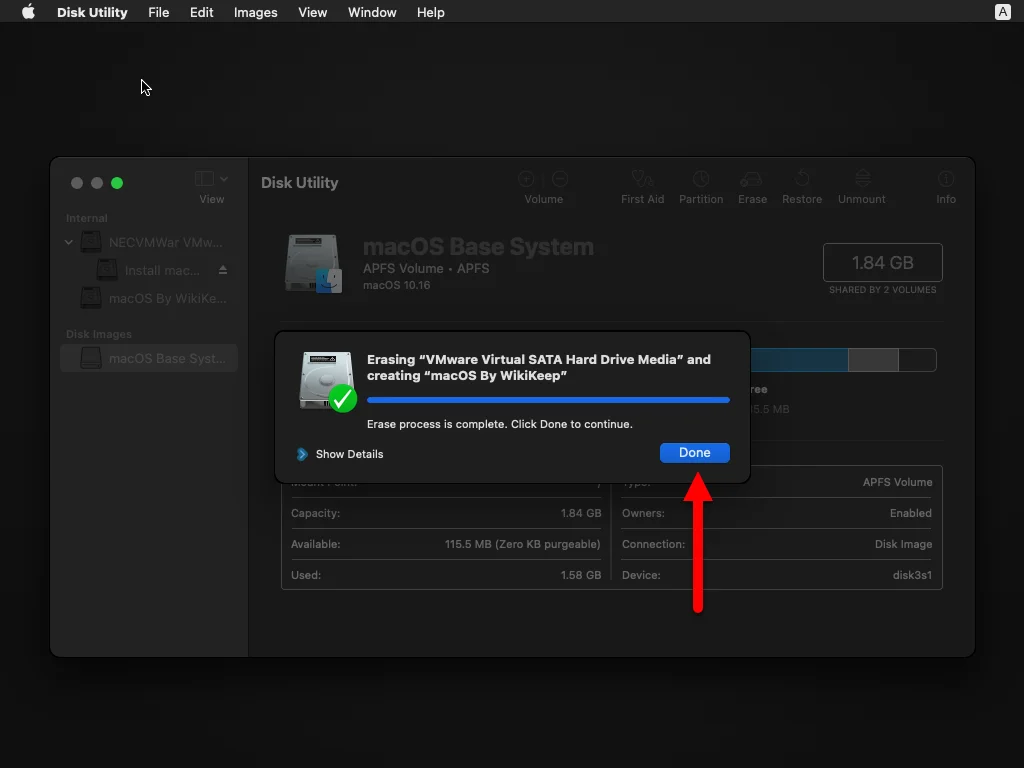1024x768 pixels.
Task: Click the erase progress bar
Action: click(x=548, y=400)
